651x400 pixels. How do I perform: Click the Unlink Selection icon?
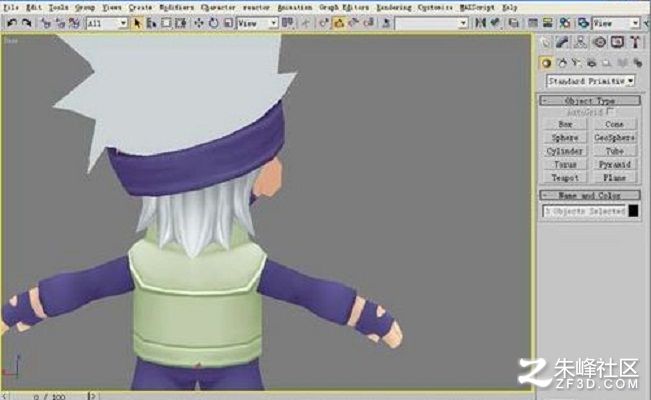point(60,23)
